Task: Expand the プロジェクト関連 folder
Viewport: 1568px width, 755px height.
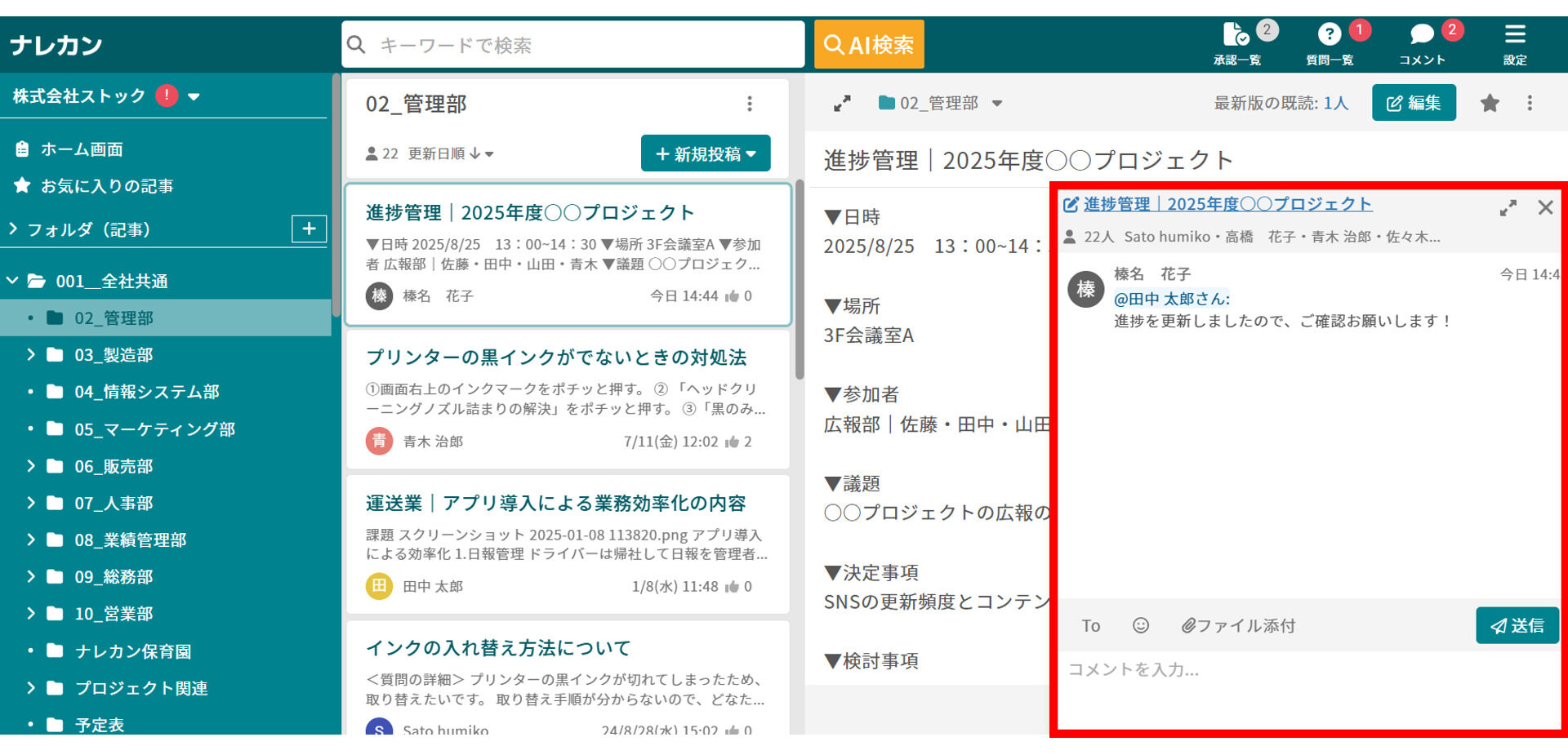Action: pyautogui.click(x=31, y=687)
